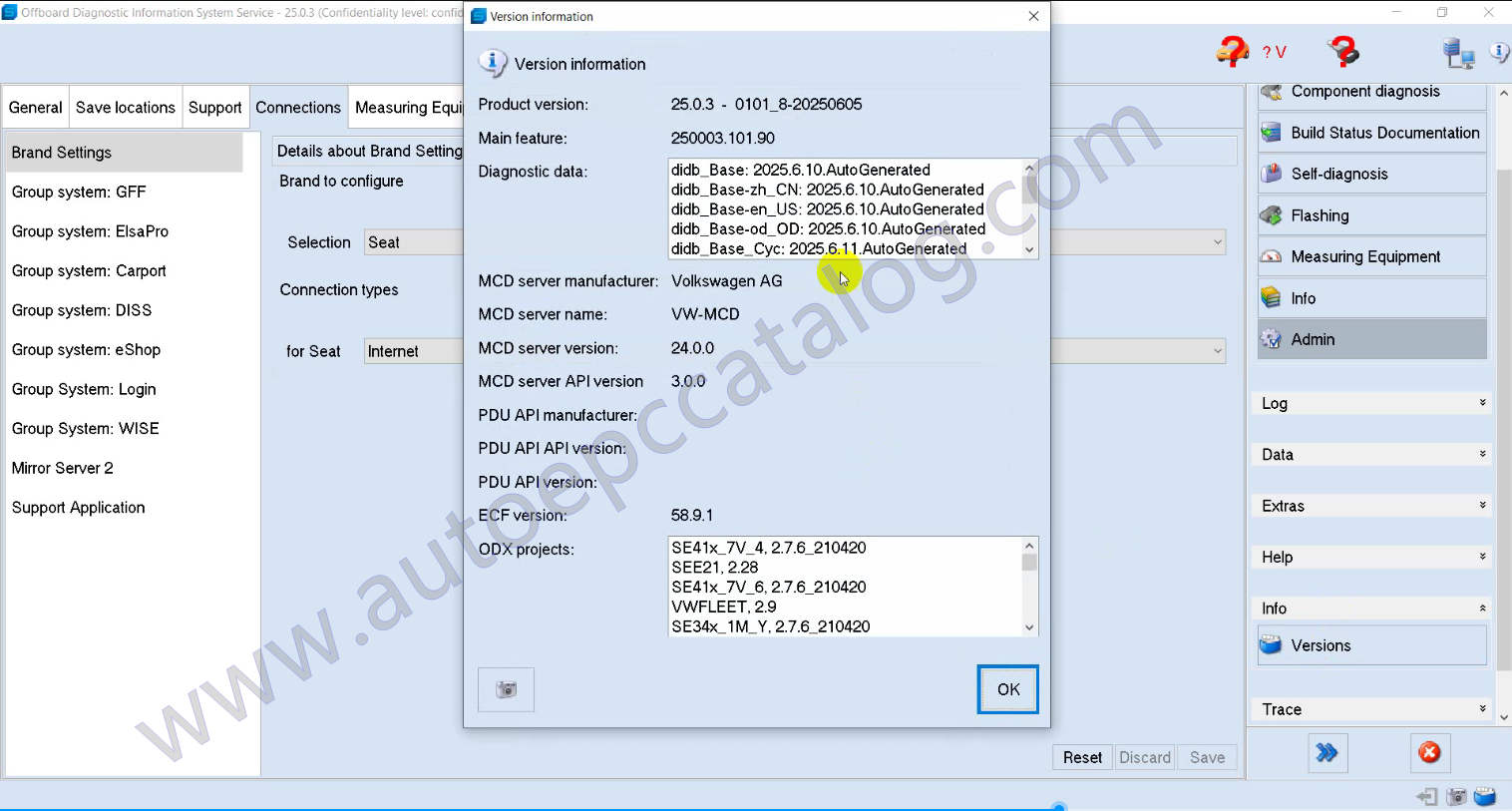Switch to the Support tab
This screenshot has height=811, width=1512.
[214, 108]
